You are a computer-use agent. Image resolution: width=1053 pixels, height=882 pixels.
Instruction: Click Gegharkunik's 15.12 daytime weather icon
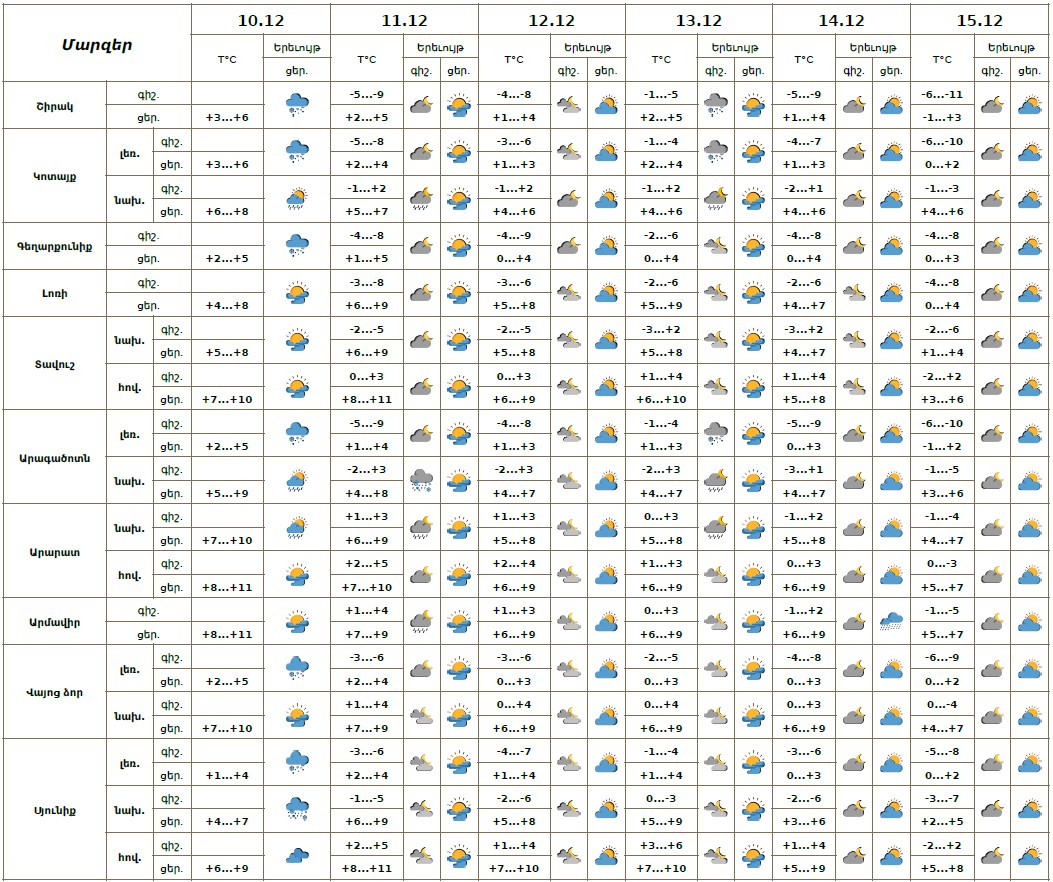pyautogui.click(x=1029, y=246)
